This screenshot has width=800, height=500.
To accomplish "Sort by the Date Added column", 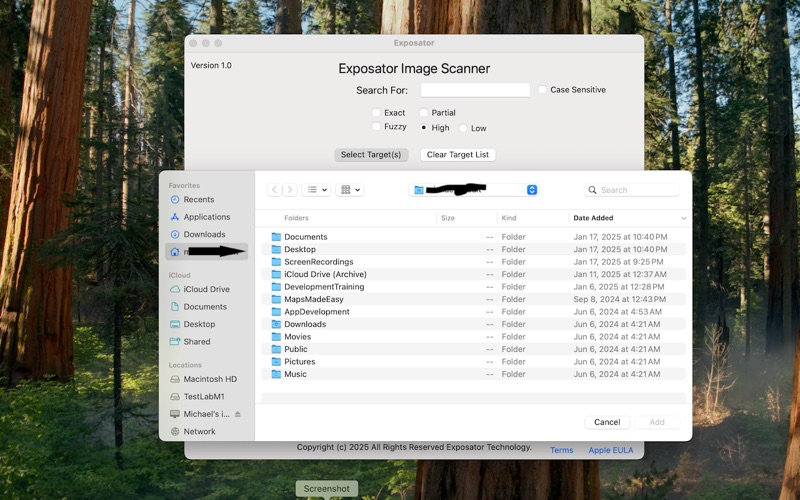I will tap(593, 218).
